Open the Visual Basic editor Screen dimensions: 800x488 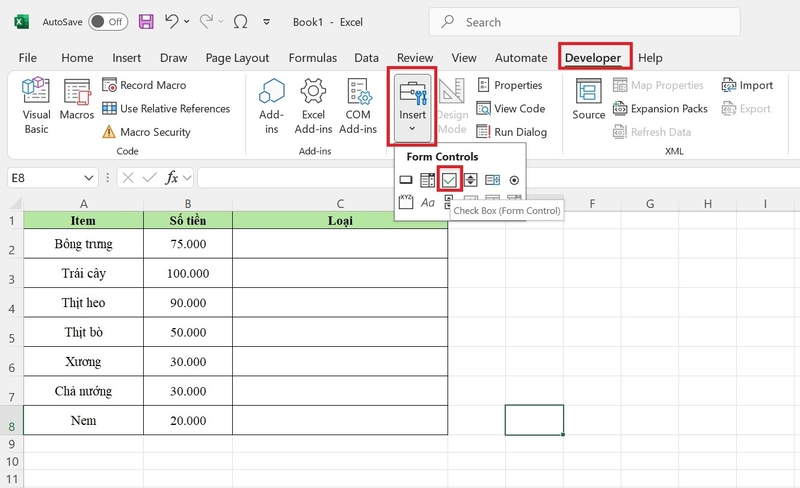click(36, 106)
